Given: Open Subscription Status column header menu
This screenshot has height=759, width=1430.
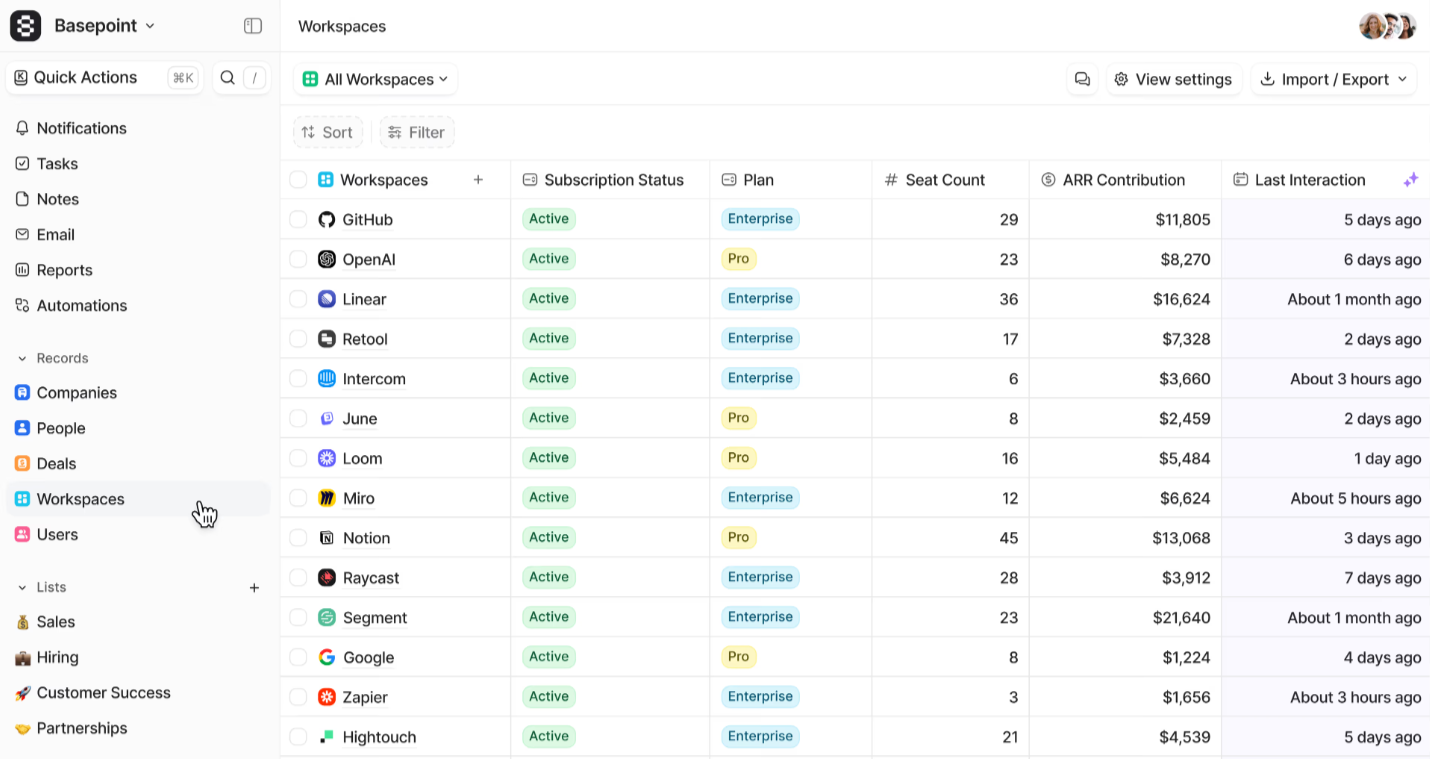Looking at the screenshot, I should [610, 180].
